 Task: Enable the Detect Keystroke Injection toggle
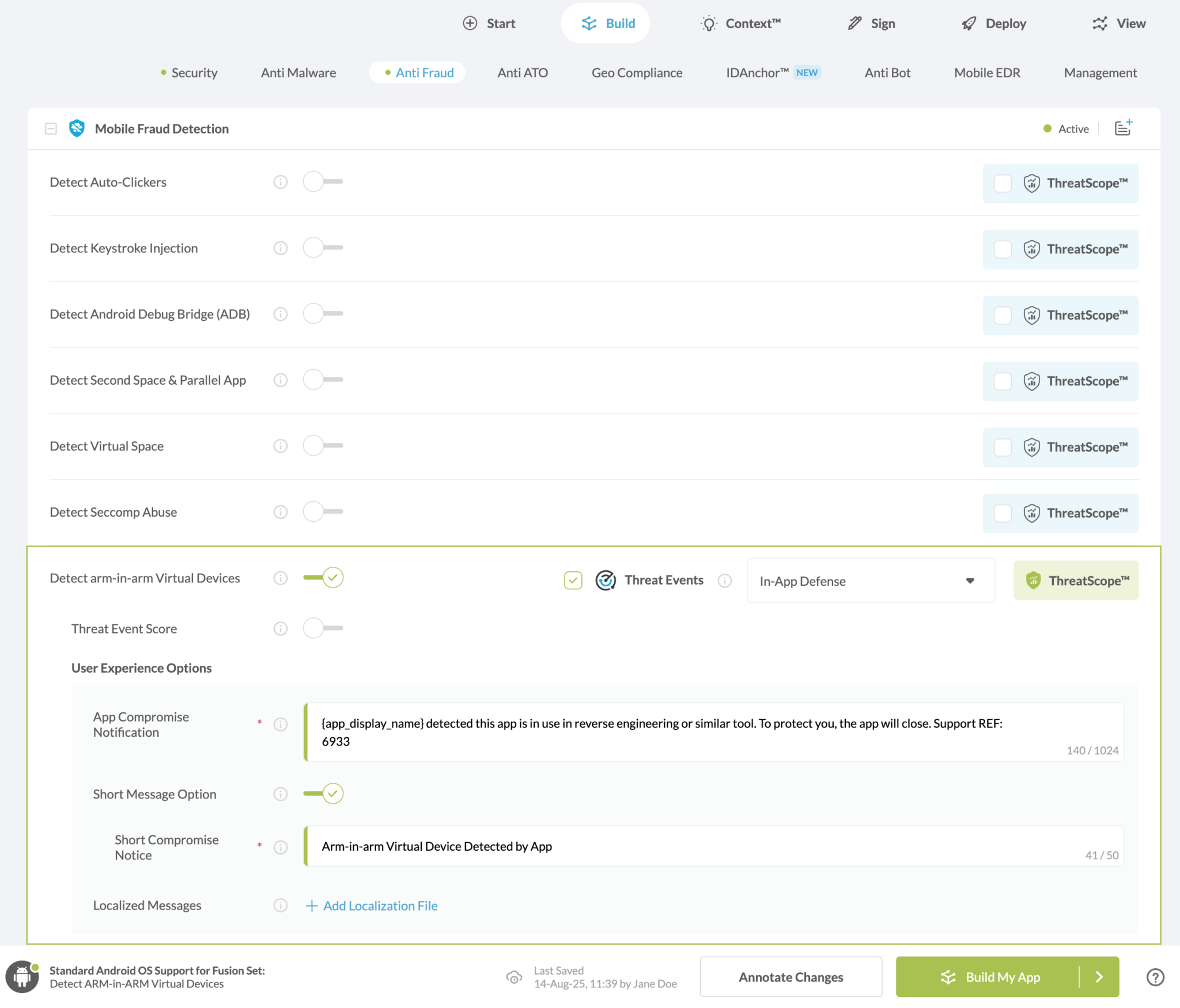click(323, 248)
